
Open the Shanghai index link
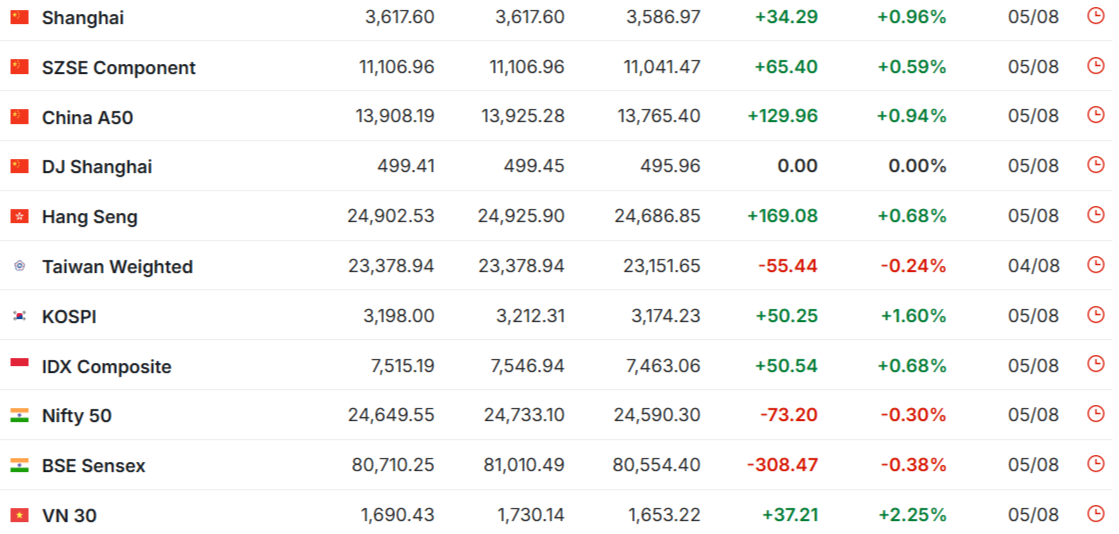tap(83, 18)
